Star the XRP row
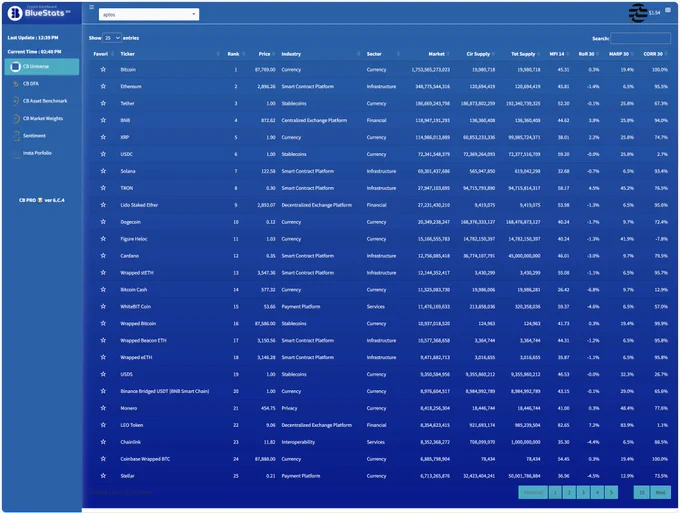Image resolution: width=680 pixels, height=513 pixels. pos(103,137)
